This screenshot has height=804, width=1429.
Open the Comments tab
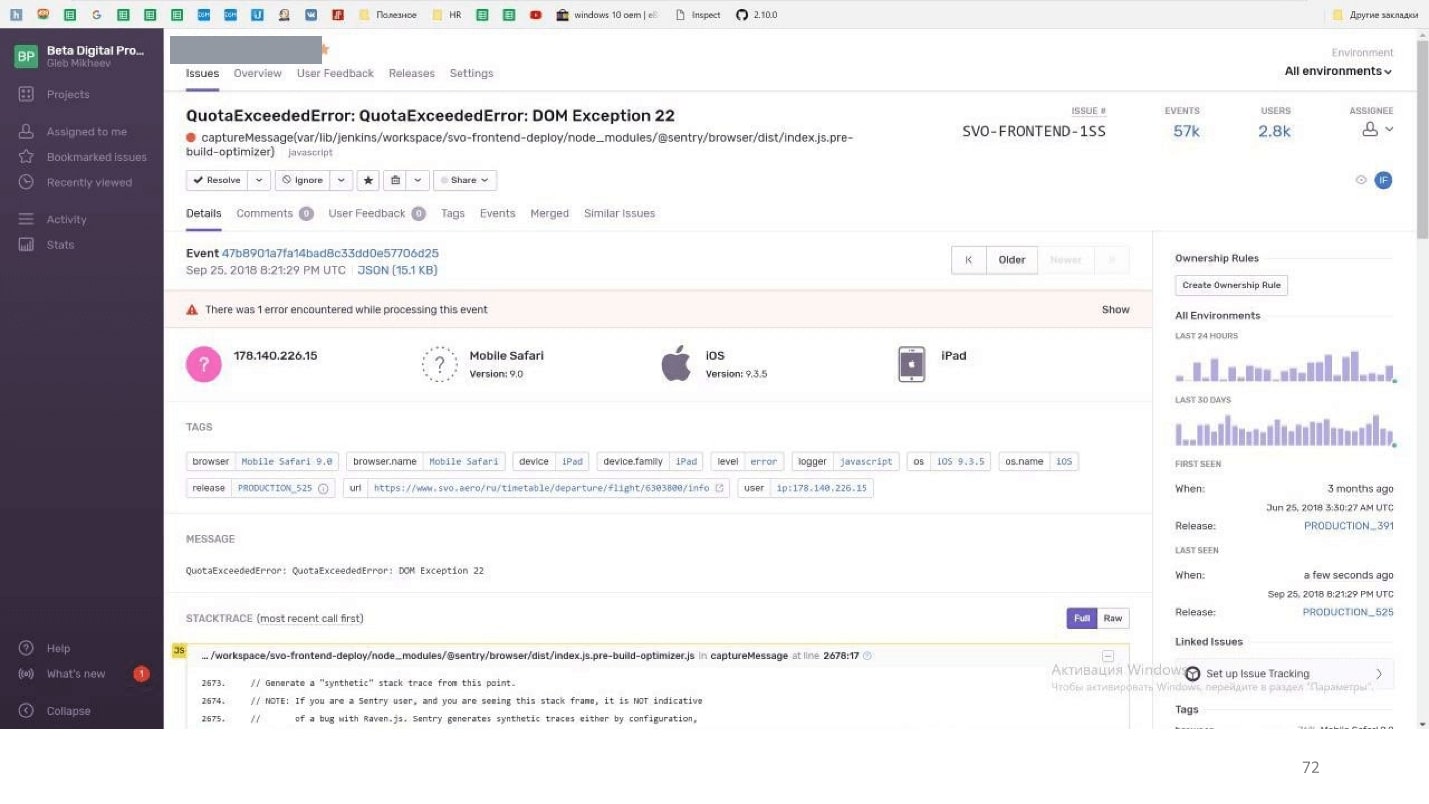[275, 213]
